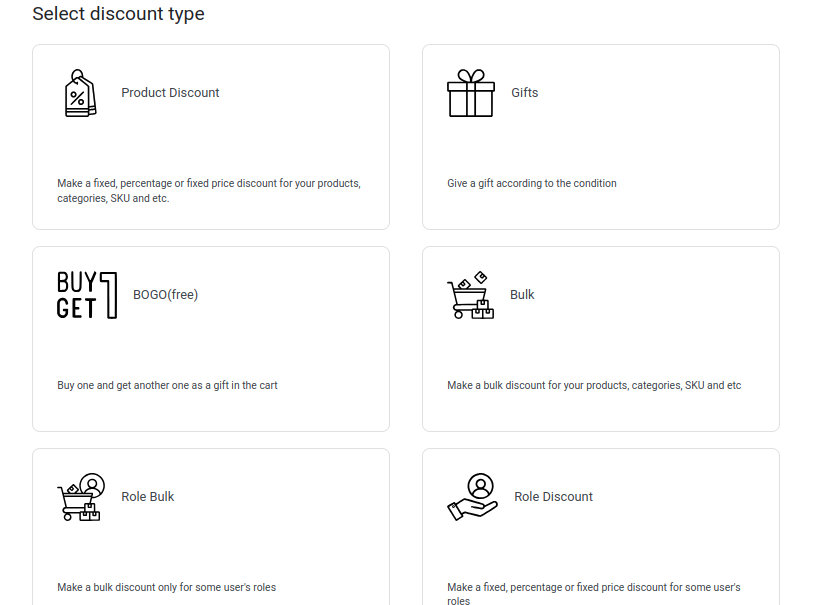Click the Bulk discount description text

pos(594,386)
